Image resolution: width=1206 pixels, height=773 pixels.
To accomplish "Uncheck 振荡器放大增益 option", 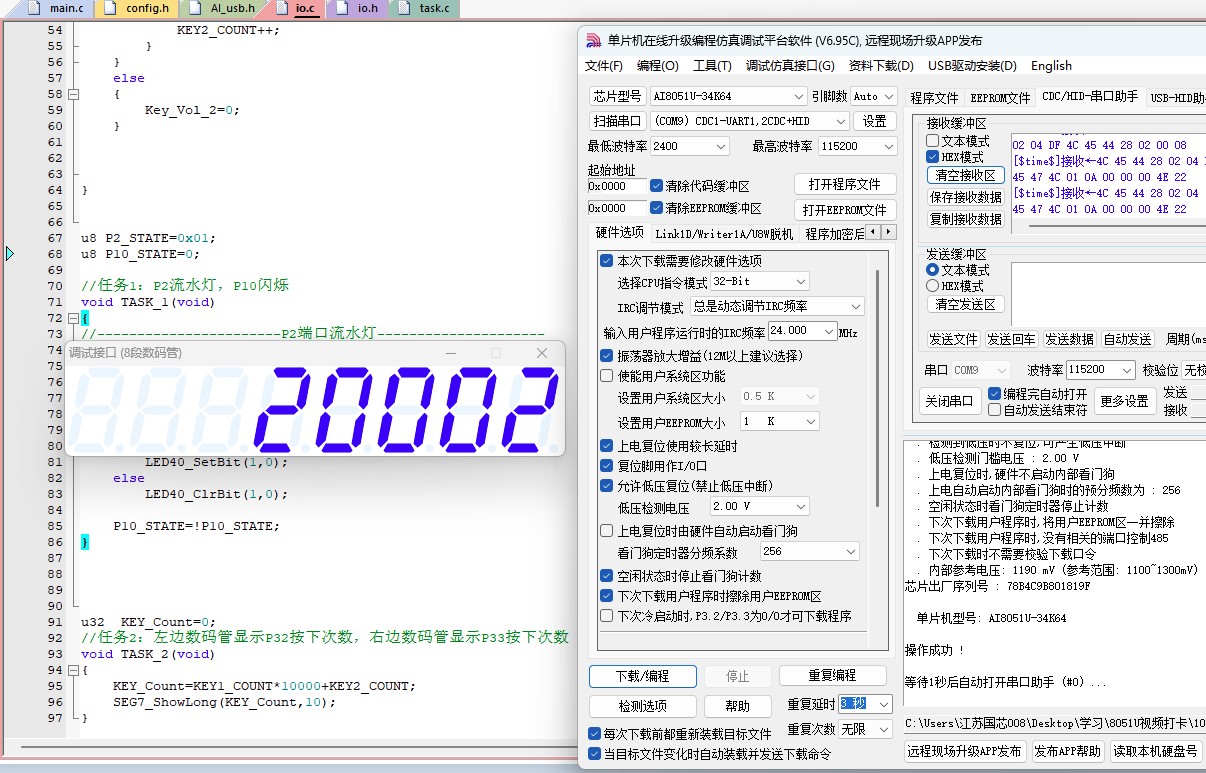I will pyautogui.click(x=606, y=356).
